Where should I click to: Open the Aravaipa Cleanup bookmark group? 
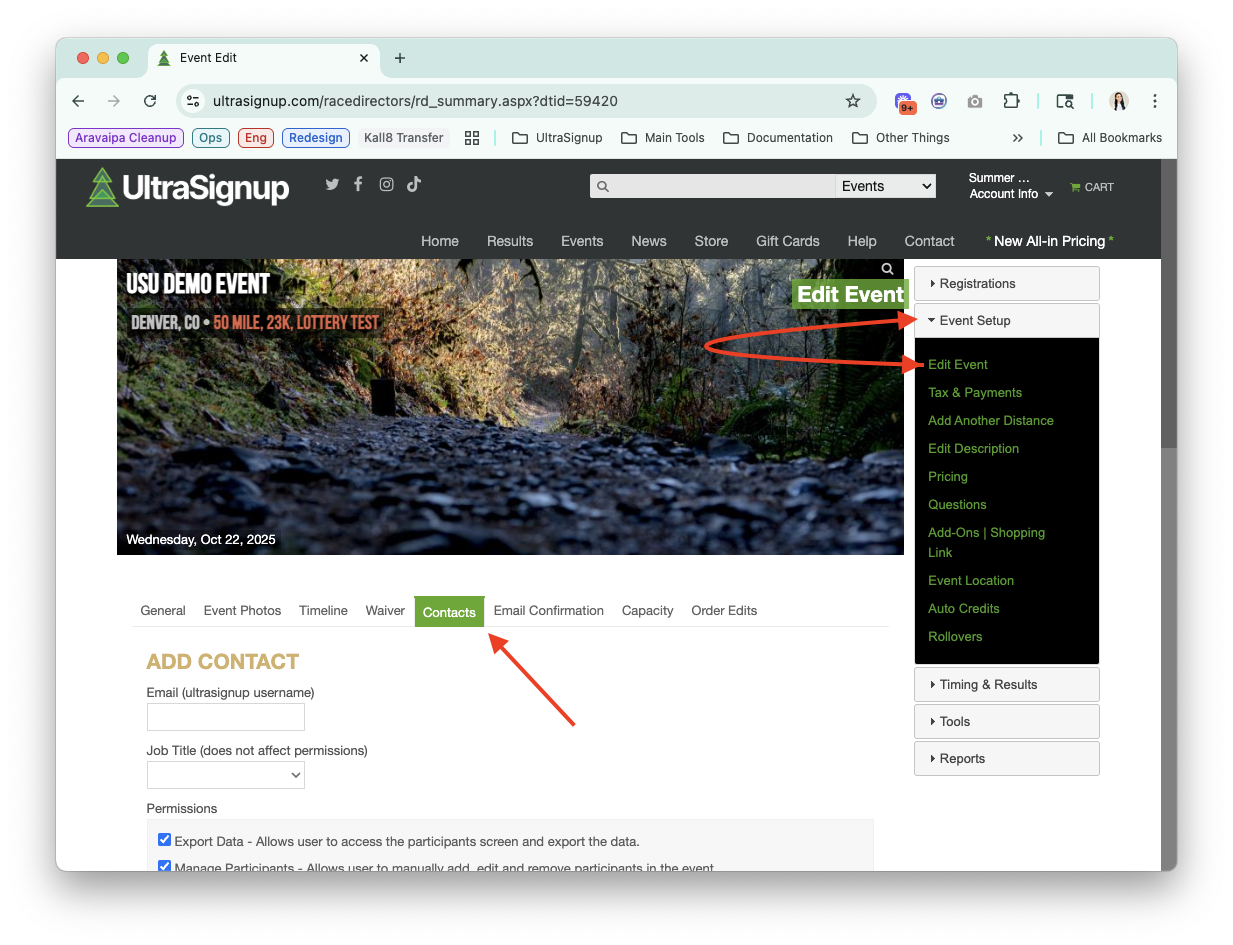[126, 138]
